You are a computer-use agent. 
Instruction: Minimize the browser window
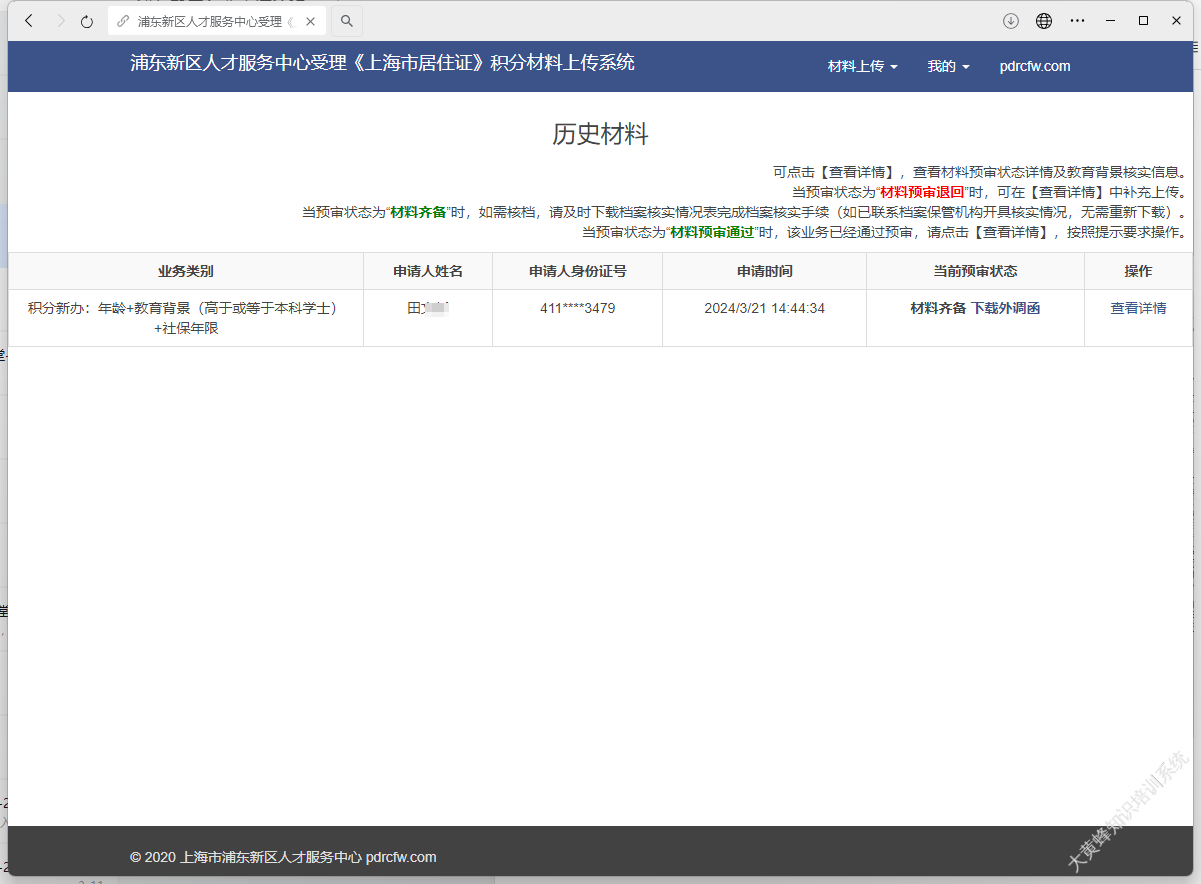(1110, 21)
